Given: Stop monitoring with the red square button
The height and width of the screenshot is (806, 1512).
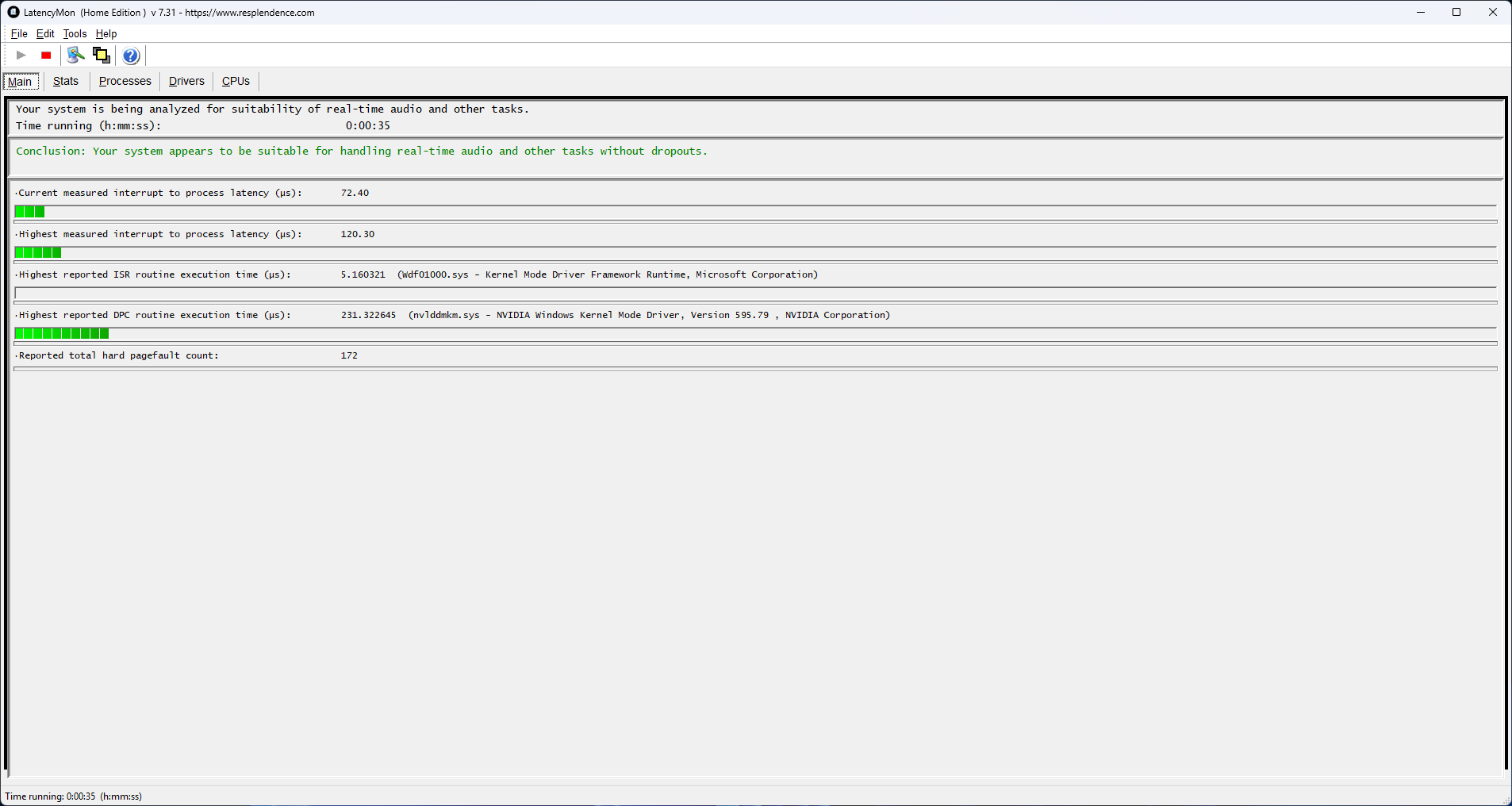Looking at the screenshot, I should click(x=46, y=56).
